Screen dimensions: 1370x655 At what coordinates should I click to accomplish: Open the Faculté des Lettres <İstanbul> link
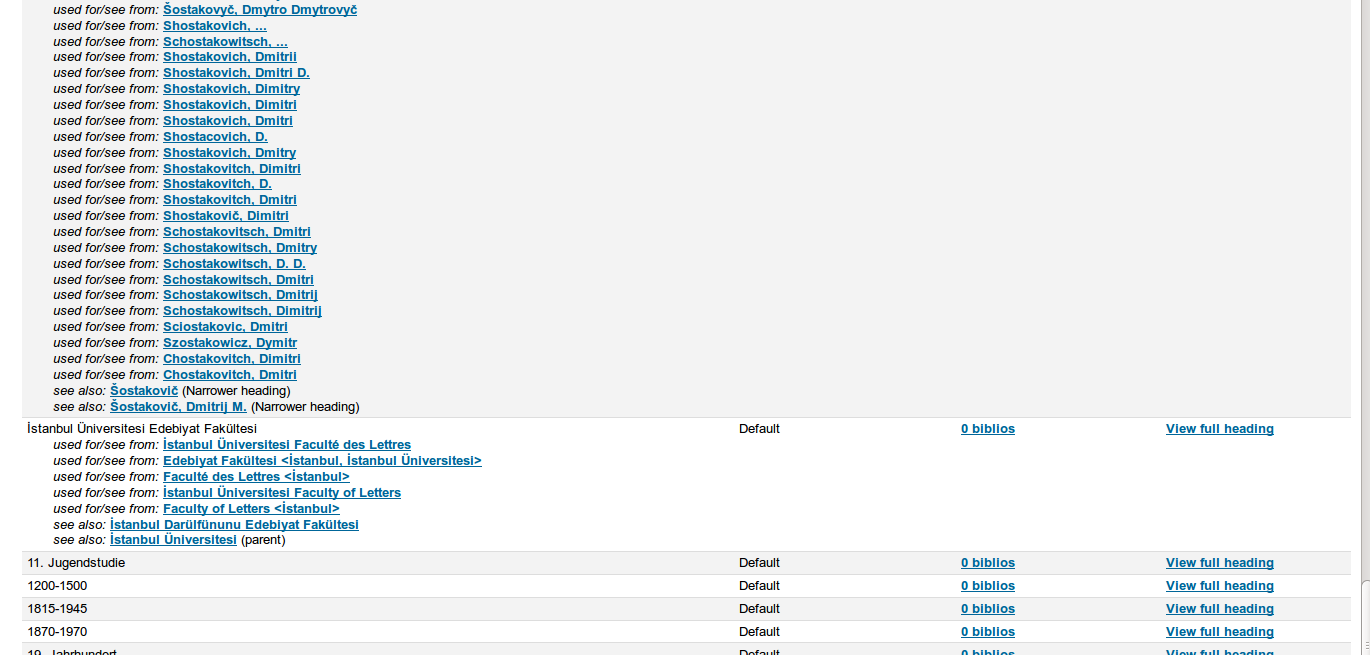click(256, 477)
